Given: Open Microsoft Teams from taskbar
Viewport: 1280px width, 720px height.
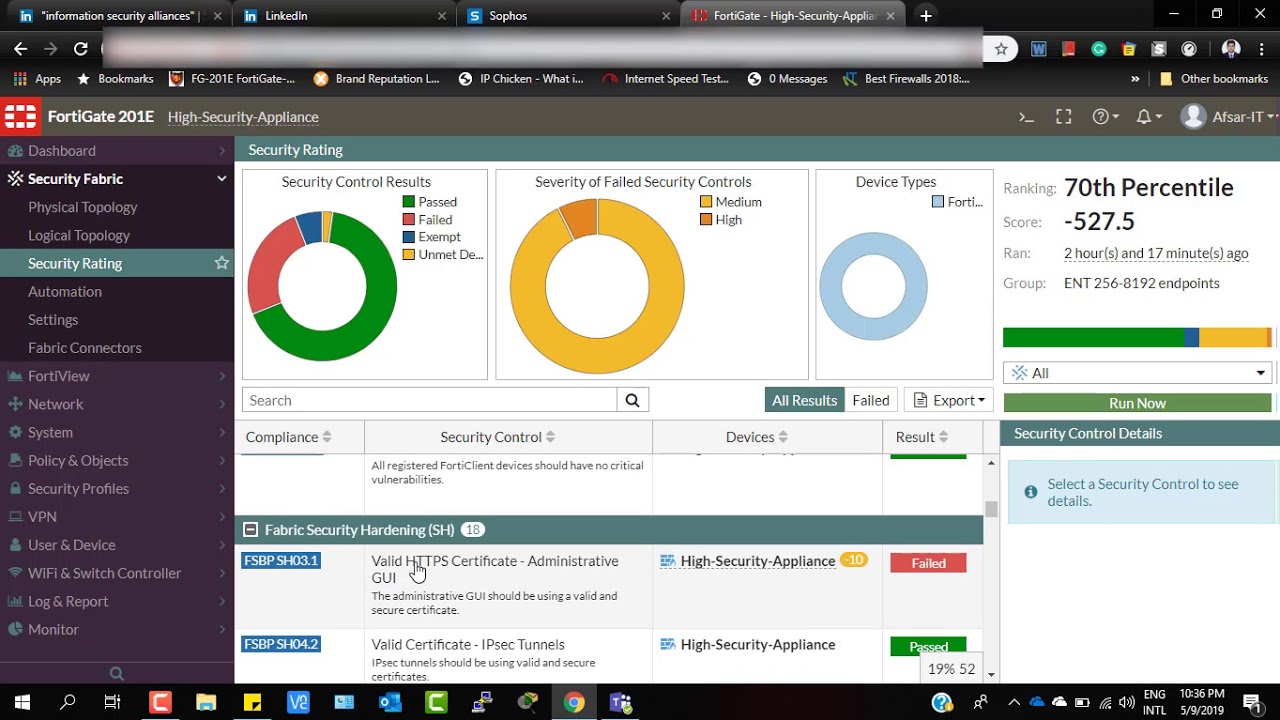Looking at the screenshot, I should [x=620, y=702].
